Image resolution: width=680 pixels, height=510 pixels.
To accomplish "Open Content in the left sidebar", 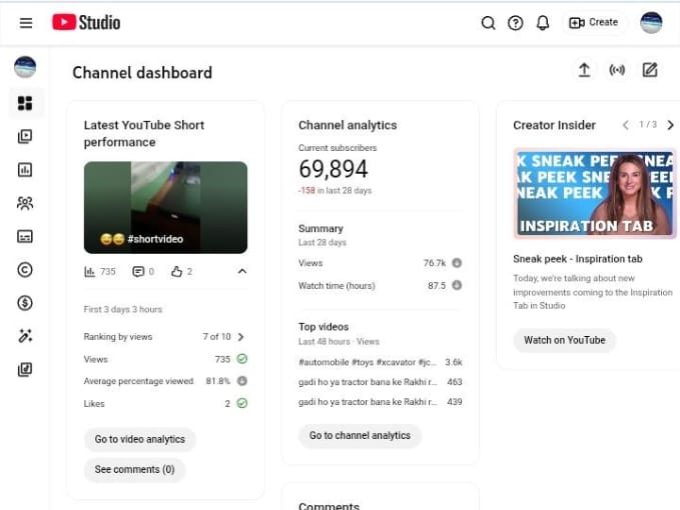I will [x=25, y=137].
